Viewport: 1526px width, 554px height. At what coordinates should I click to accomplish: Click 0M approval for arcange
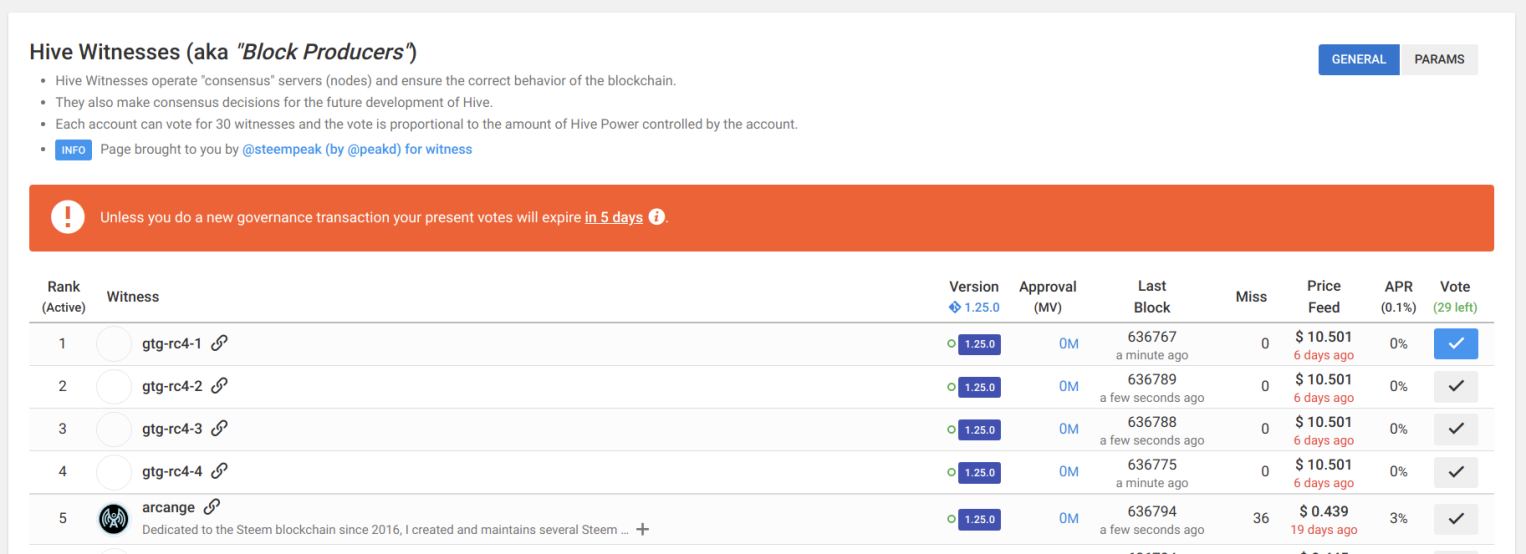tap(1069, 518)
